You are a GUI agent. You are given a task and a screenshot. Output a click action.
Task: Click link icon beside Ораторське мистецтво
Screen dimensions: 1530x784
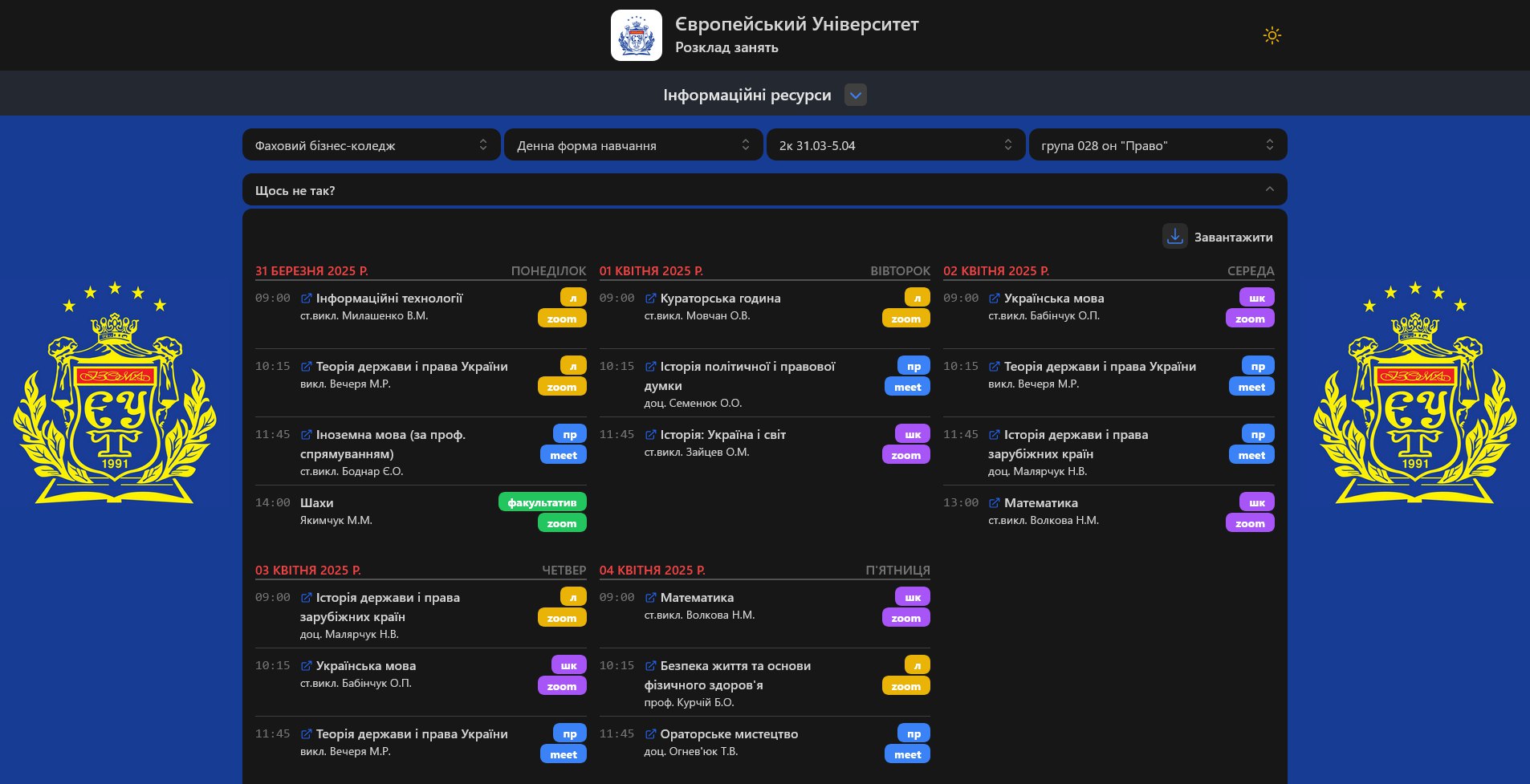tap(650, 734)
